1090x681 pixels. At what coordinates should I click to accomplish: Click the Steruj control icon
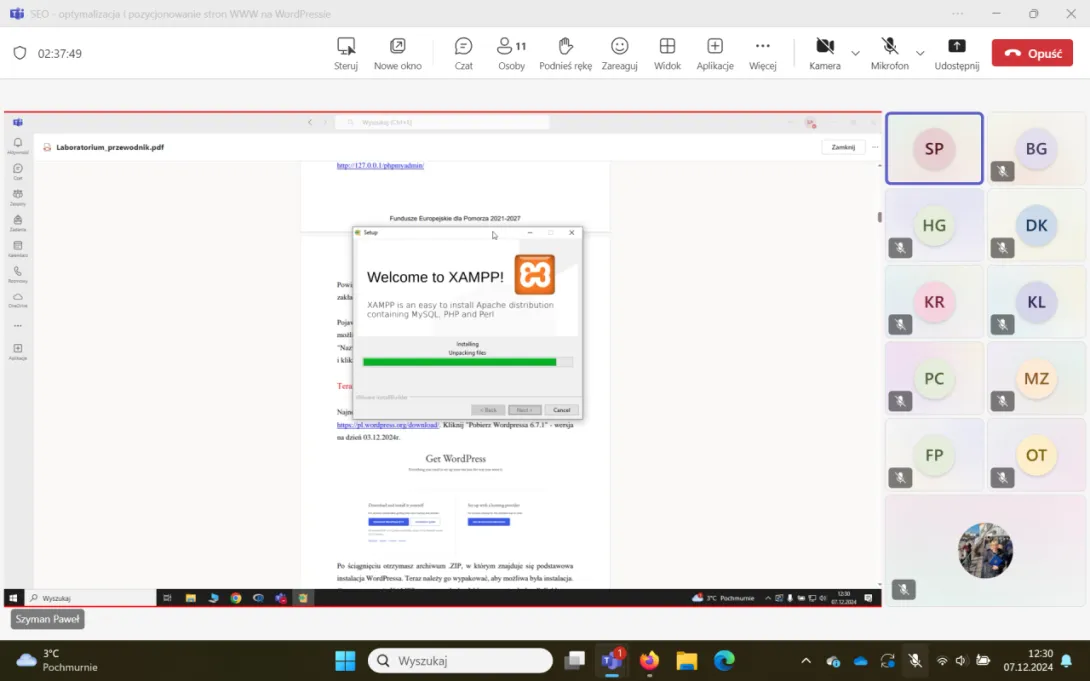(346, 53)
